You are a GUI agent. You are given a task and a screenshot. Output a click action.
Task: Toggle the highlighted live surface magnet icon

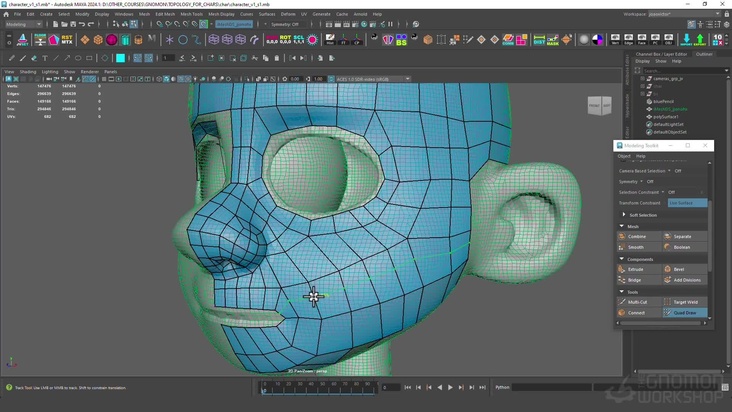(x=204, y=24)
